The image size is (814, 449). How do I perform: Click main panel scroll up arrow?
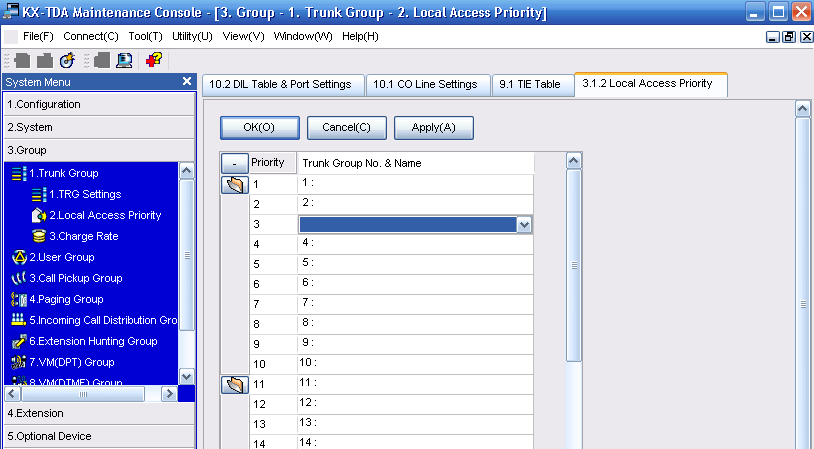tap(803, 108)
